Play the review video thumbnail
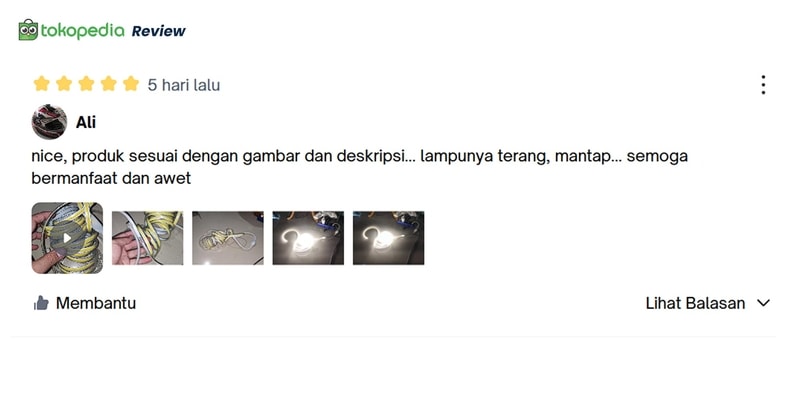The height and width of the screenshot is (400, 800). (67, 238)
